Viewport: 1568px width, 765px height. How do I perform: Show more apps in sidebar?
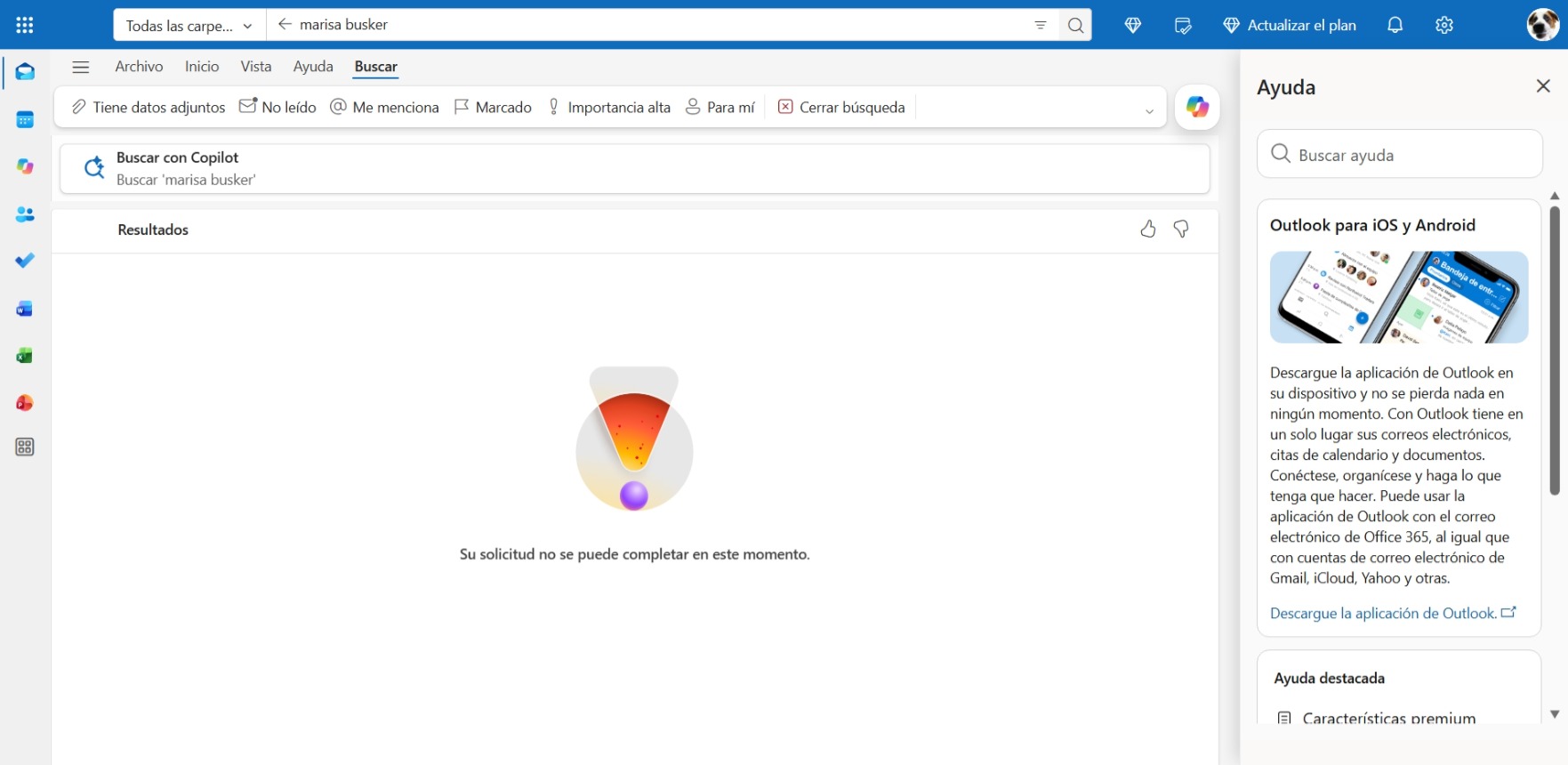click(25, 447)
